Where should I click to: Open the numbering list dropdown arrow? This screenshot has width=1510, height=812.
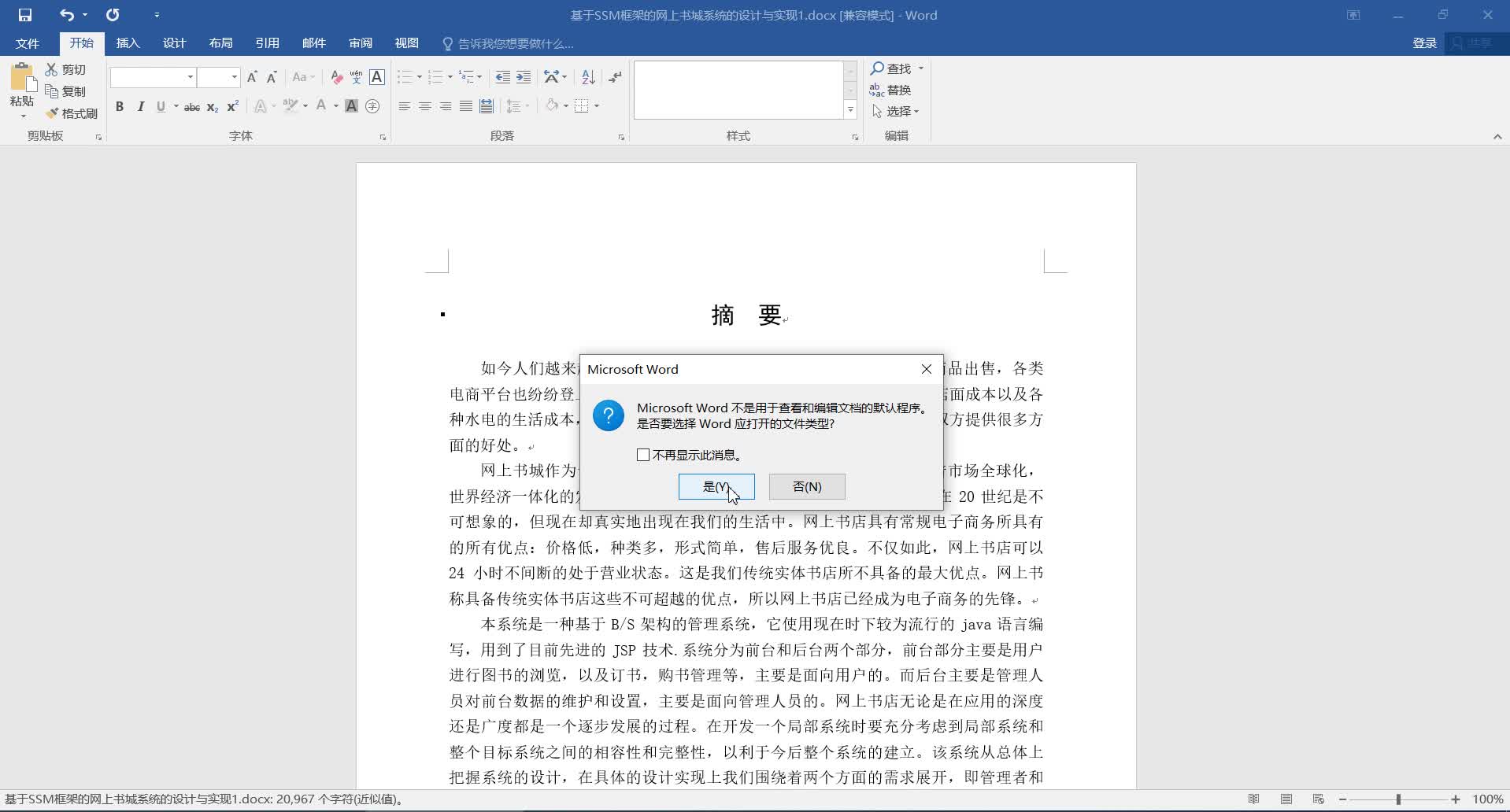(x=450, y=77)
